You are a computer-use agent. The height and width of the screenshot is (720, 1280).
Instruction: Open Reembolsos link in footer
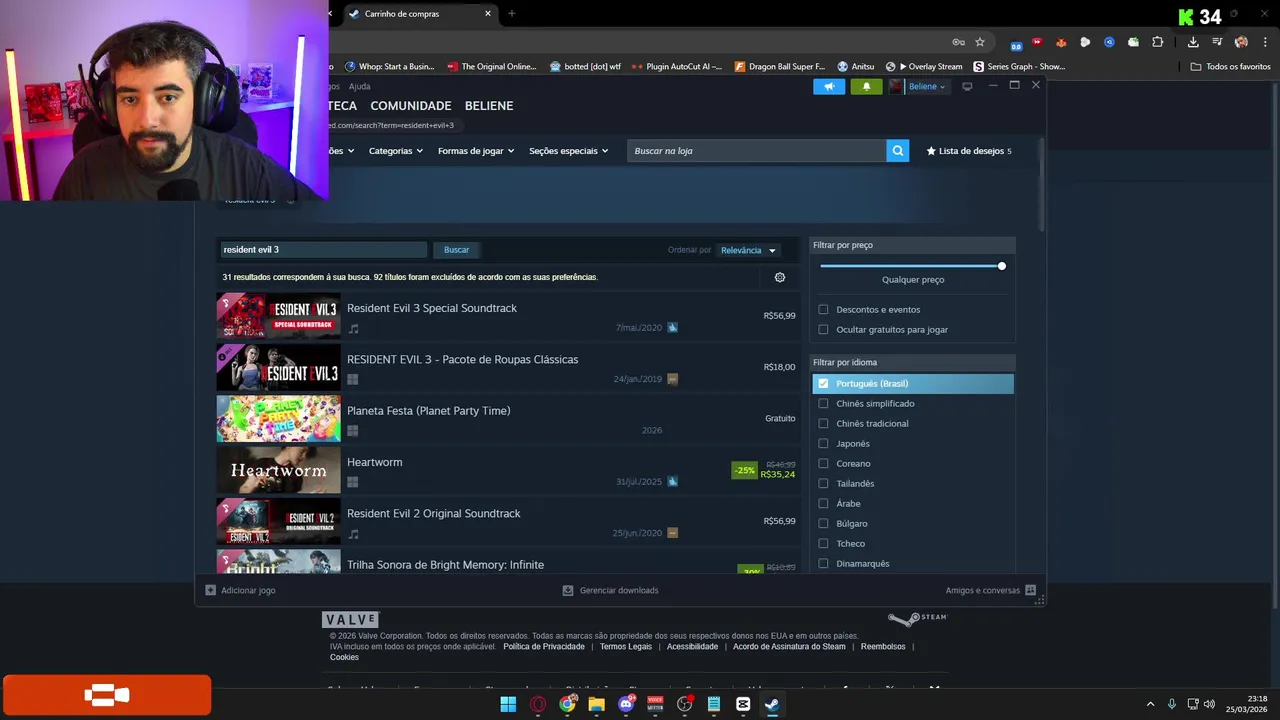point(883,647)
